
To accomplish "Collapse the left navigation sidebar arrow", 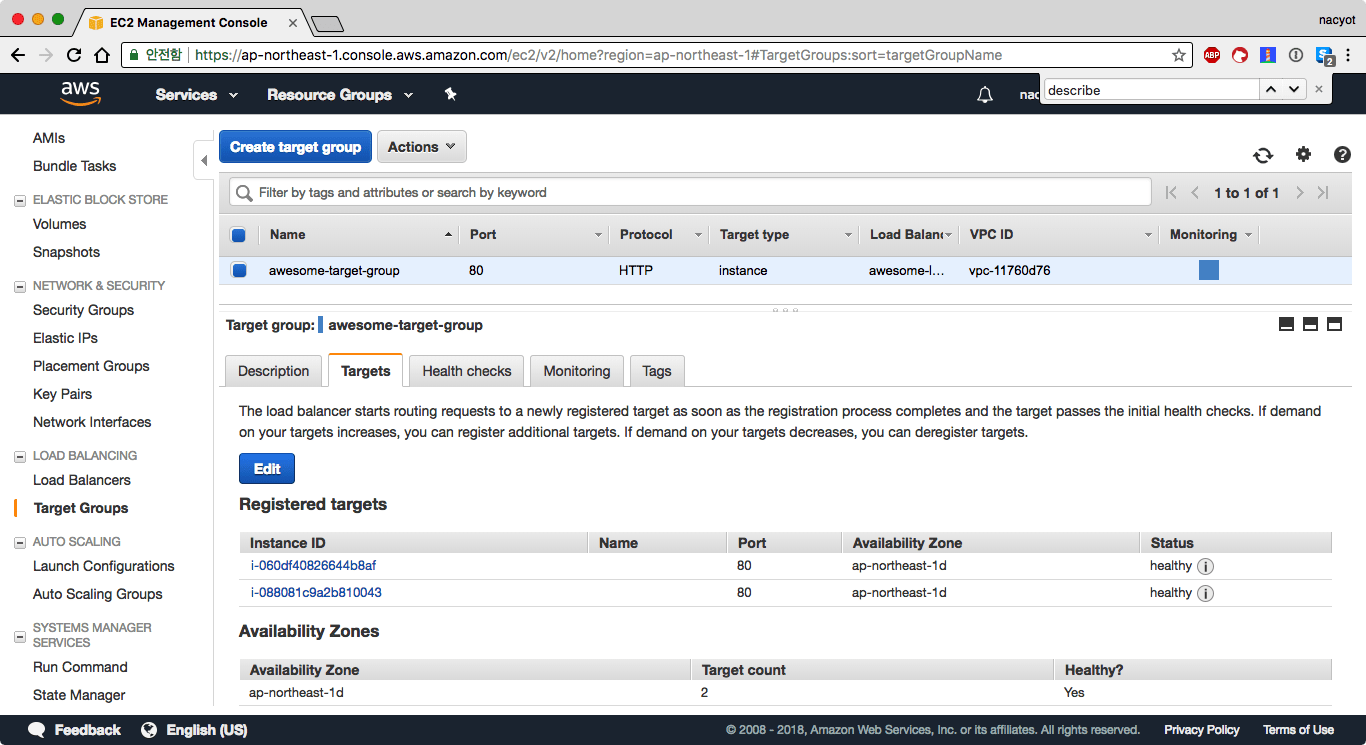I will (x=204, y=160).
